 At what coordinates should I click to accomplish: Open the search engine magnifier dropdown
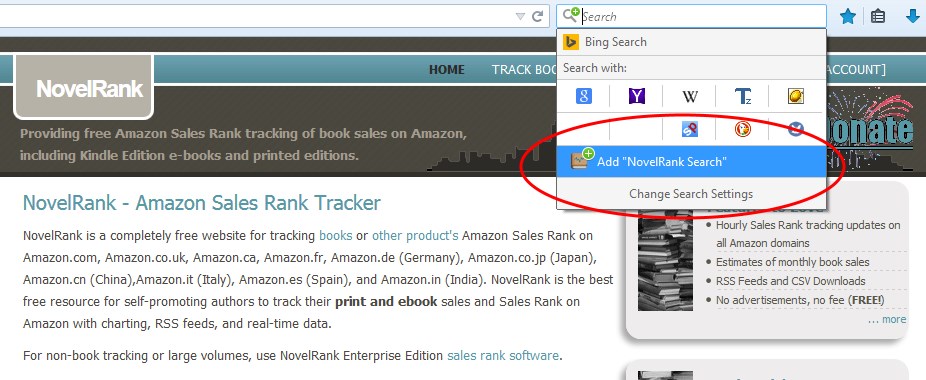[x=570, y=15]
